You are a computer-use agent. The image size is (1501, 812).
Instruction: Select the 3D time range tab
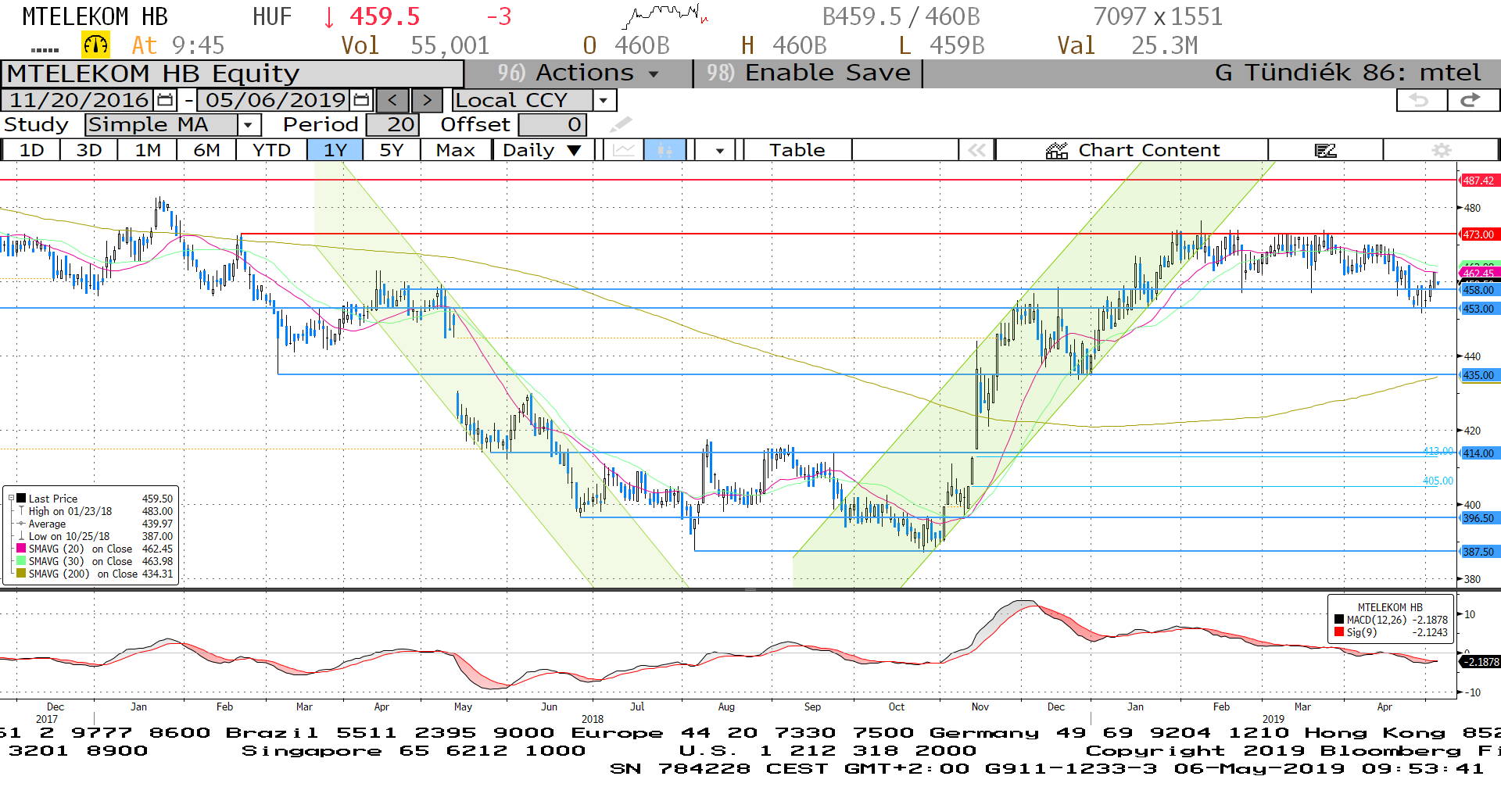click(x=89, y=150)
